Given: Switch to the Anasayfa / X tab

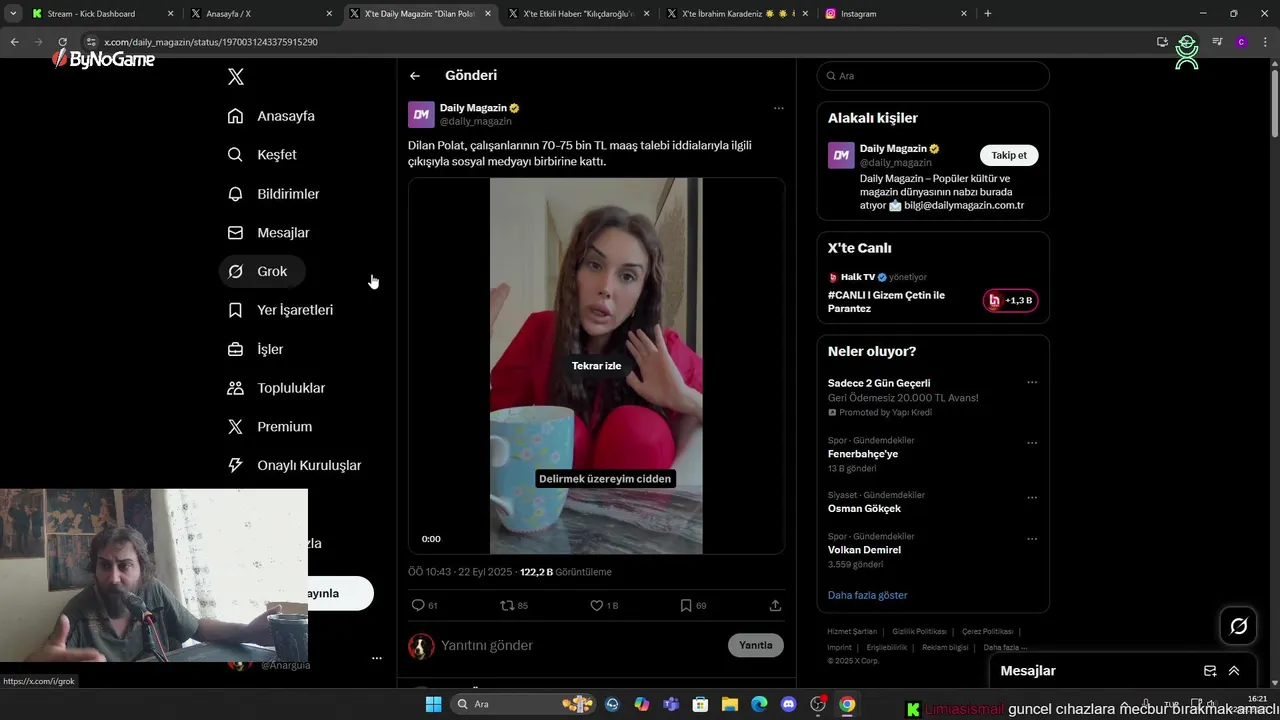Looking at the screenshot, I should [x=261, y=14].
